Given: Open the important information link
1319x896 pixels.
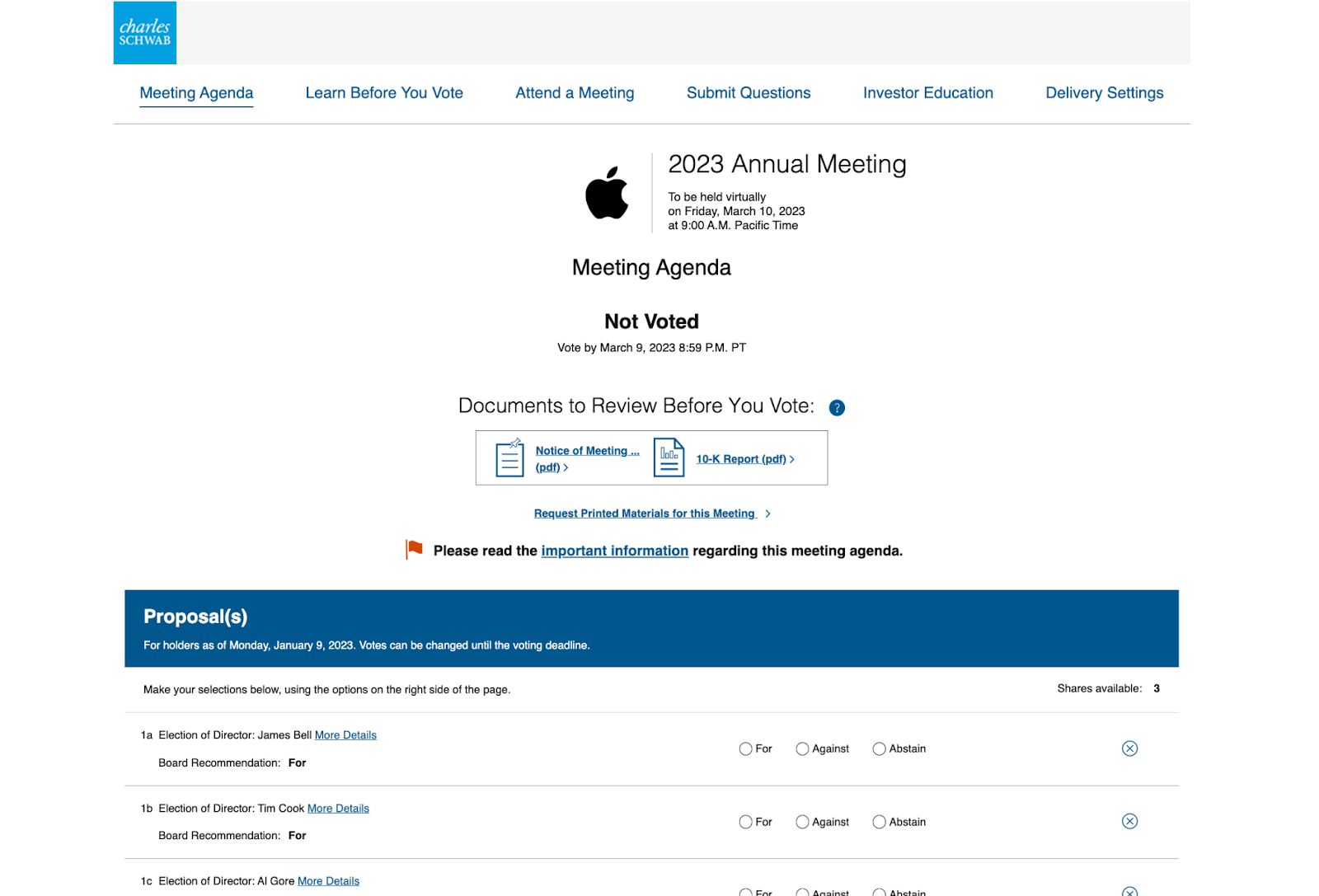Looking at the screenshot, I should click(x=615, y=551).
